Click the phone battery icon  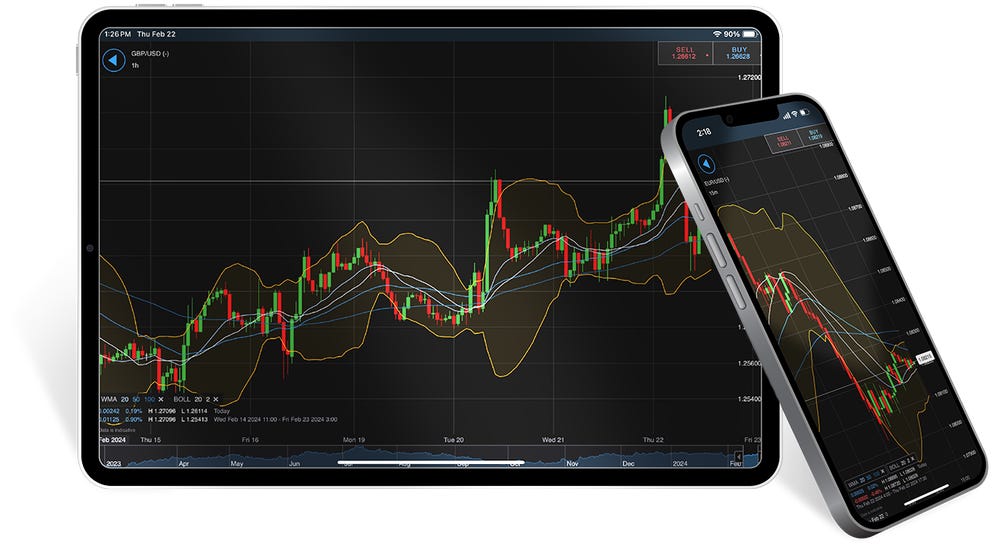(805, 112)
